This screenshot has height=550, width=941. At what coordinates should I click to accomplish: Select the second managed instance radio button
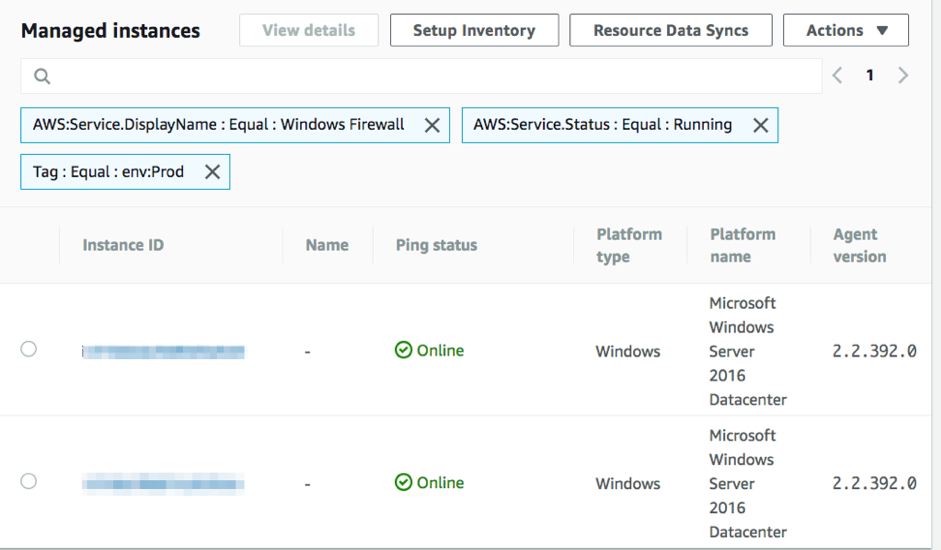click(x=29, y=481)
